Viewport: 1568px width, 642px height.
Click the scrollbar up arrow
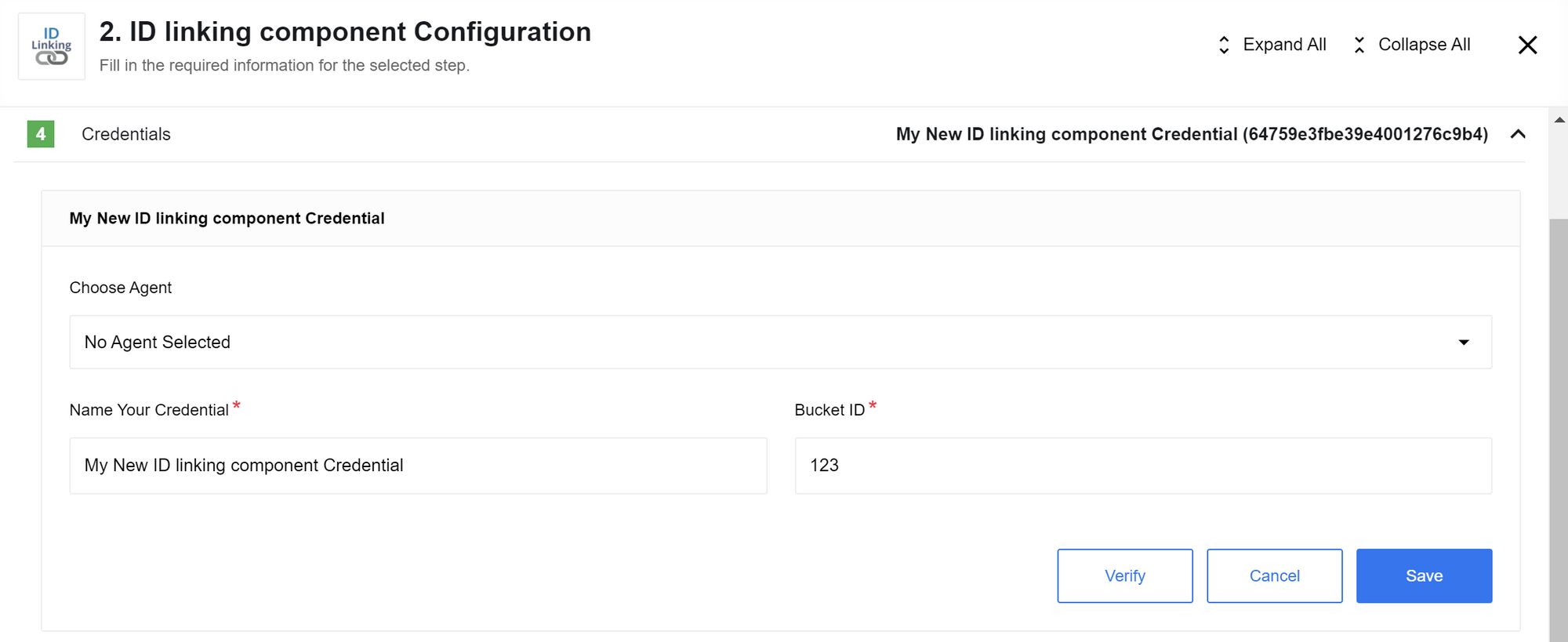point(1559,120)
